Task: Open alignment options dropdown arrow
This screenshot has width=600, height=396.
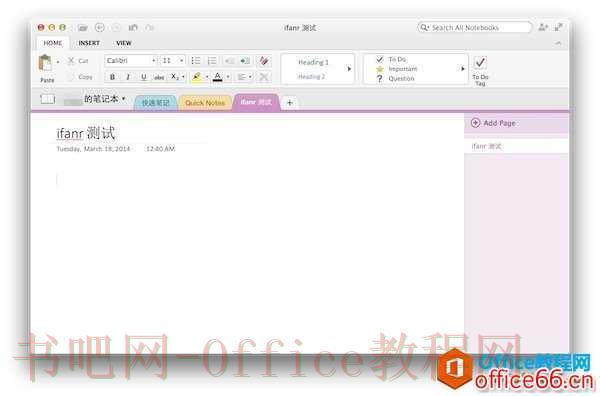Action: point(250,77)
